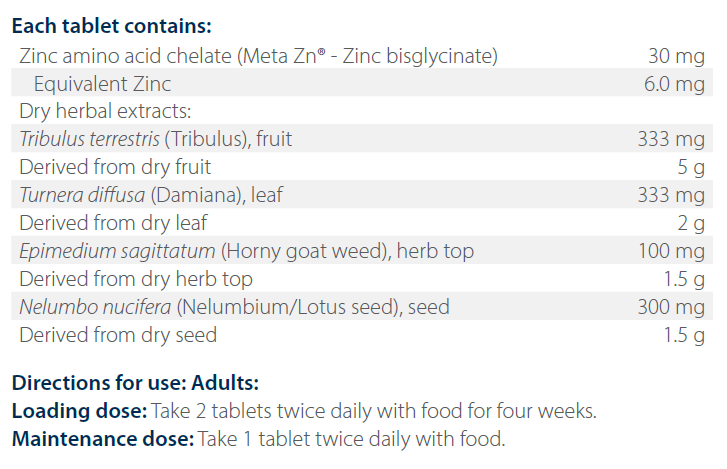Select the Turnera diffusa (Damiana) leaf row
Screen dimensions: 727x469
coord(149,195)
